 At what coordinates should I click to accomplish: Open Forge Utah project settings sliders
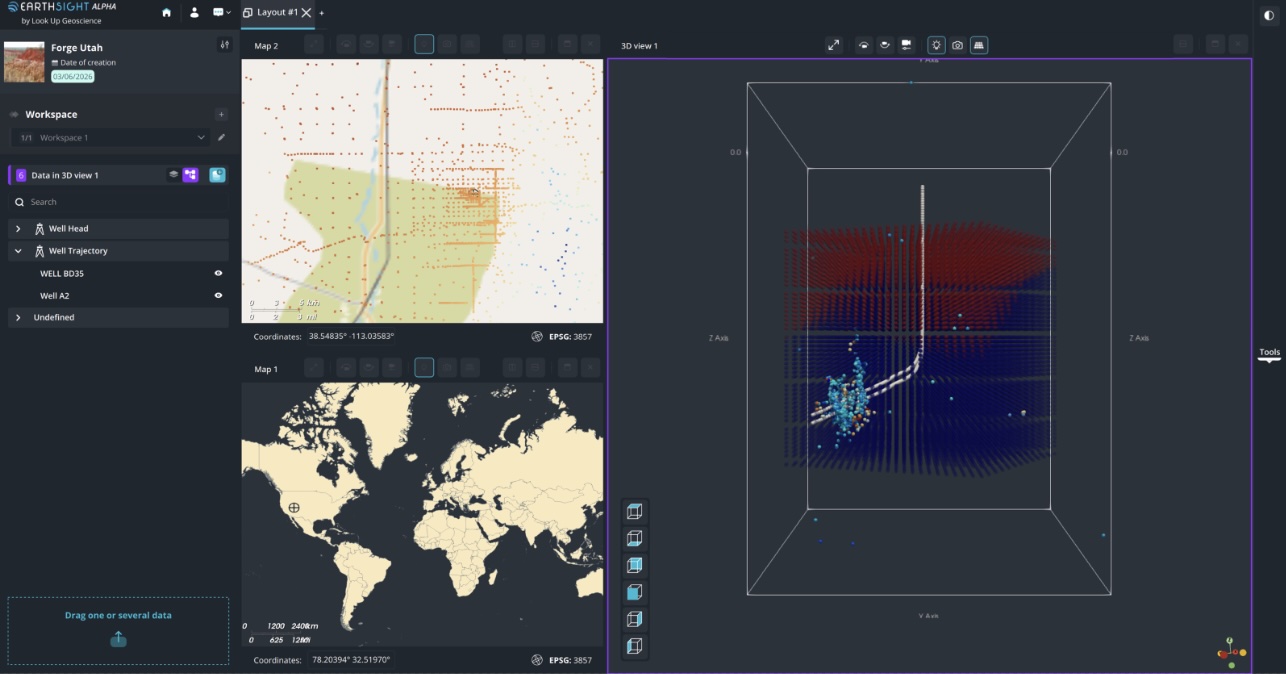tap(224, 45)
